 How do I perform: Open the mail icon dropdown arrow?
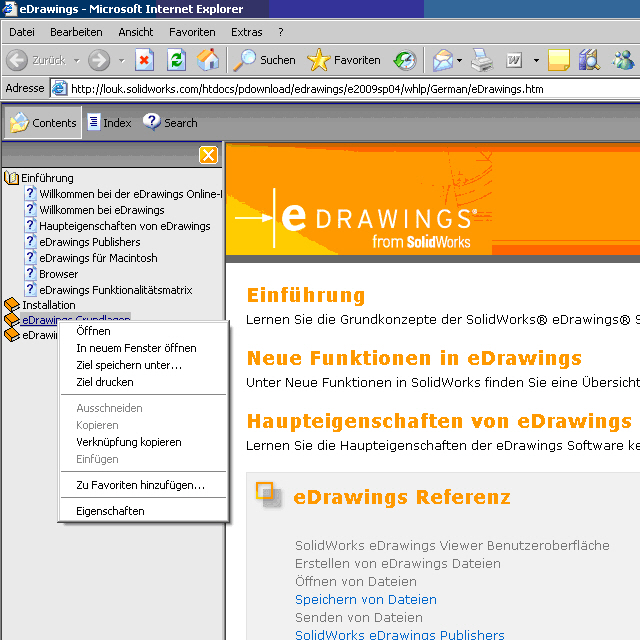tap(459, 61)
